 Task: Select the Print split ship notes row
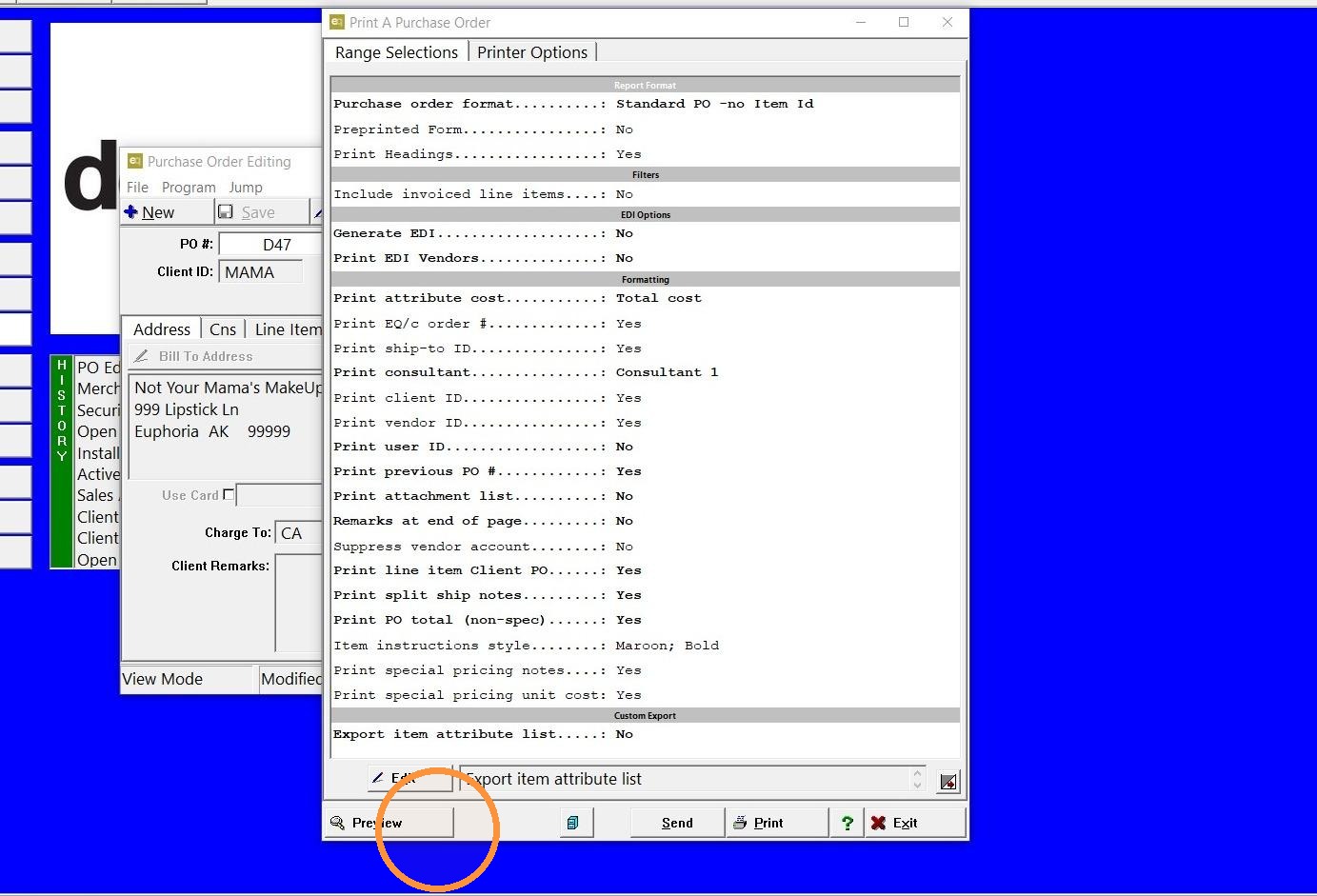(645, 595)
